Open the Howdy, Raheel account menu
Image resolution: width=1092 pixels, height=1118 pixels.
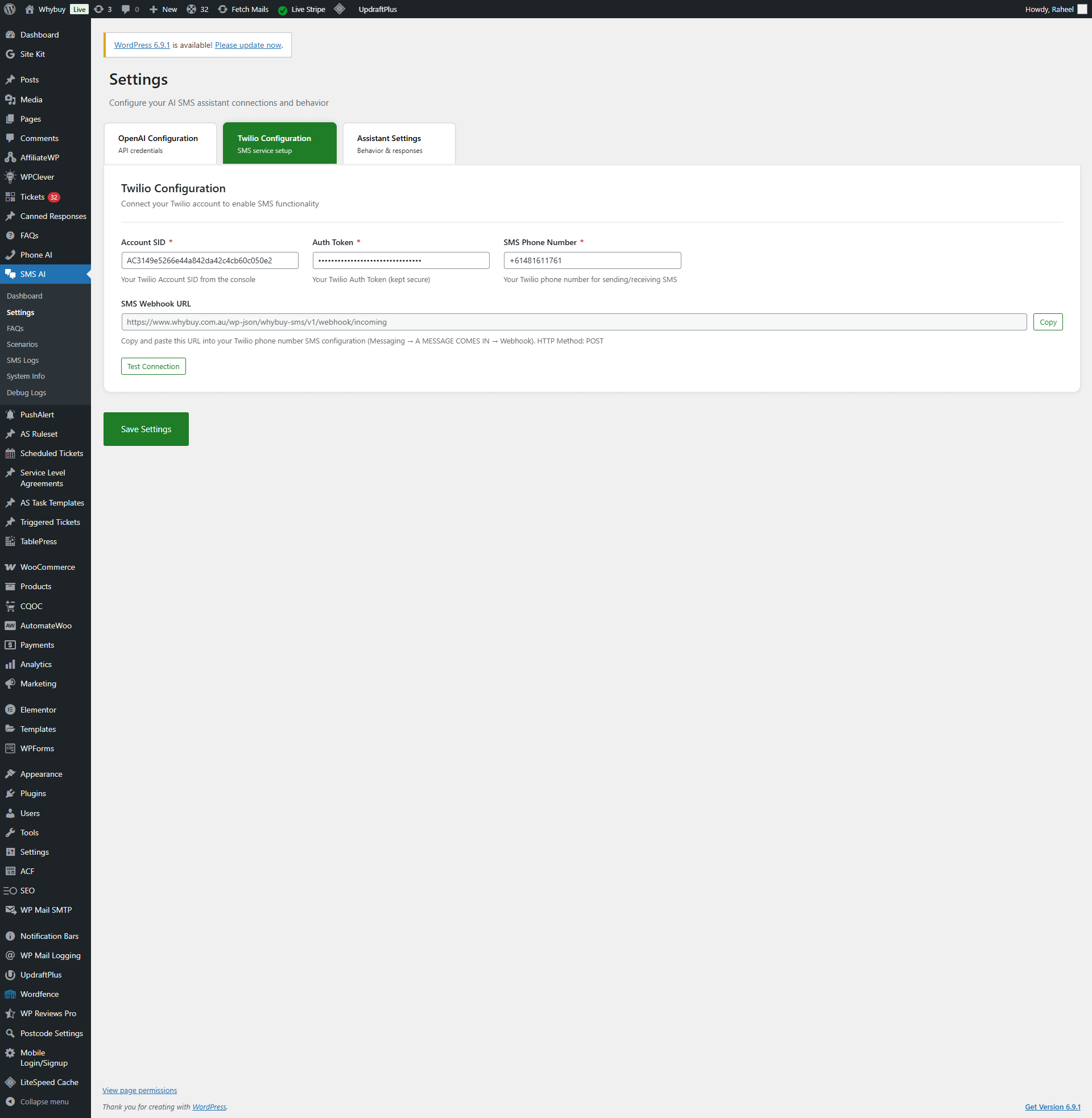tap(1049, 9)
